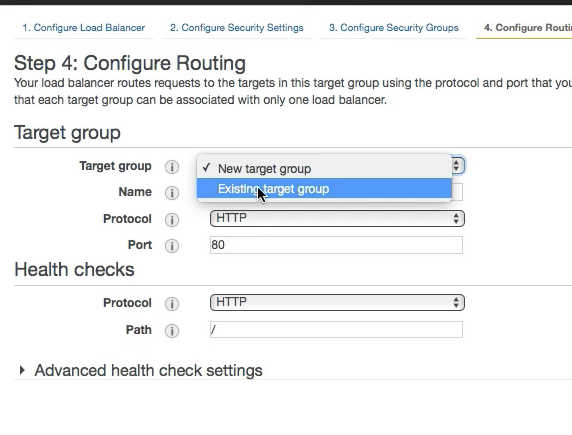Click info icon next to Port

coord(172,246)
